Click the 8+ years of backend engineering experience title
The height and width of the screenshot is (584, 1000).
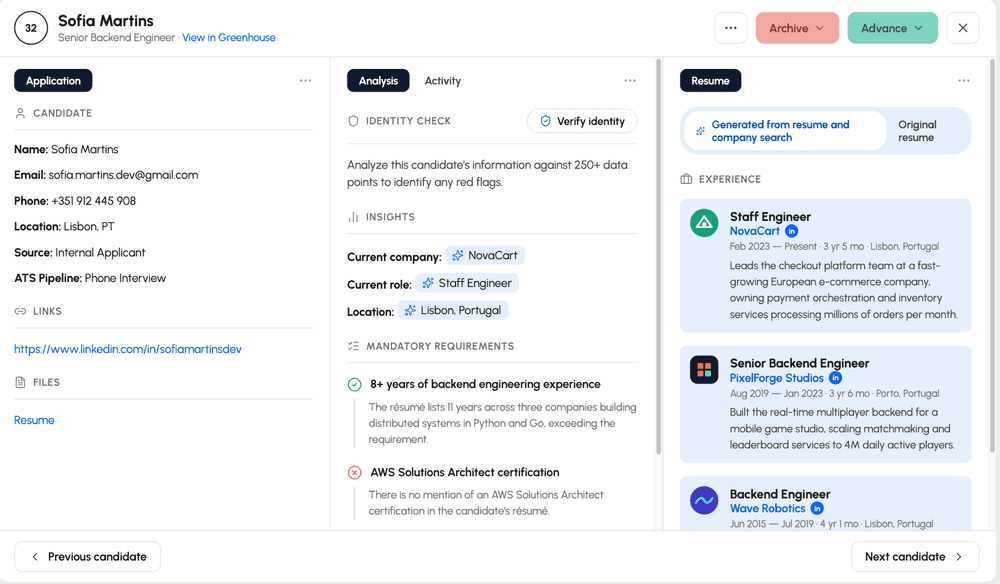(485, 384)
